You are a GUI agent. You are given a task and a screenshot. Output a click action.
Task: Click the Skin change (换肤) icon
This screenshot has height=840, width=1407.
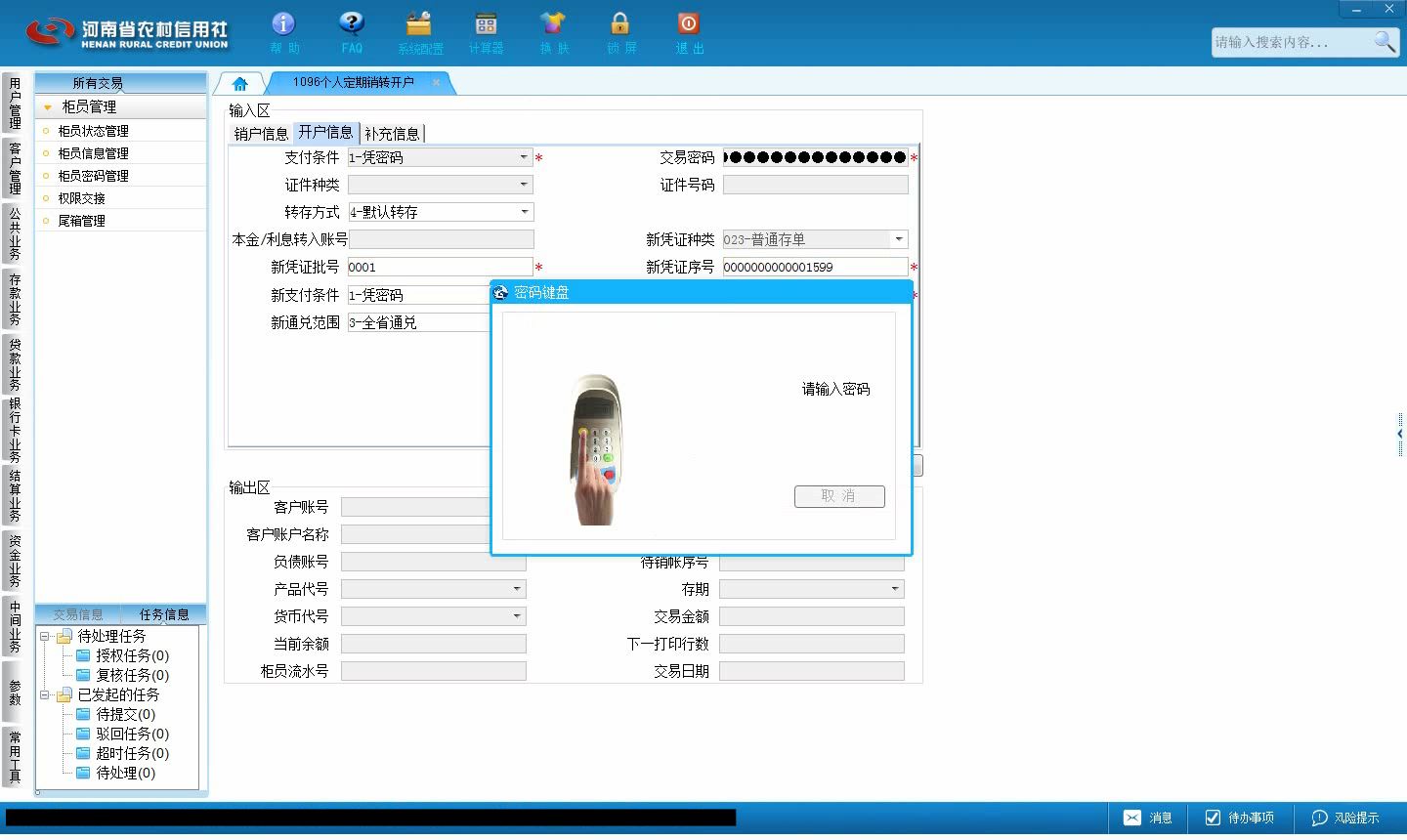pyautogui.click(x=553, y=32)
